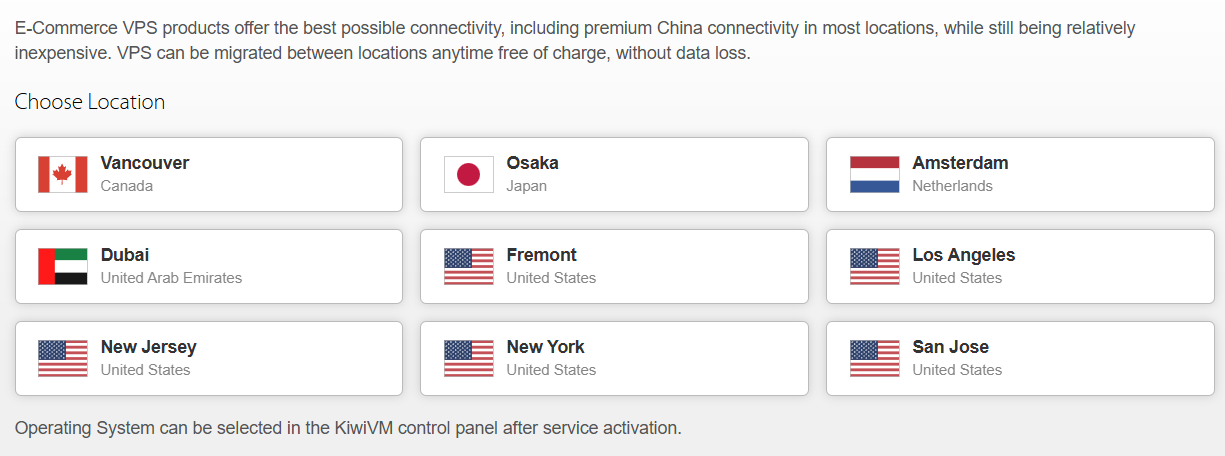Click the flag icon beside New Jersey
1225x456 pixels.
pyautogui.click(x=62, y=358)
